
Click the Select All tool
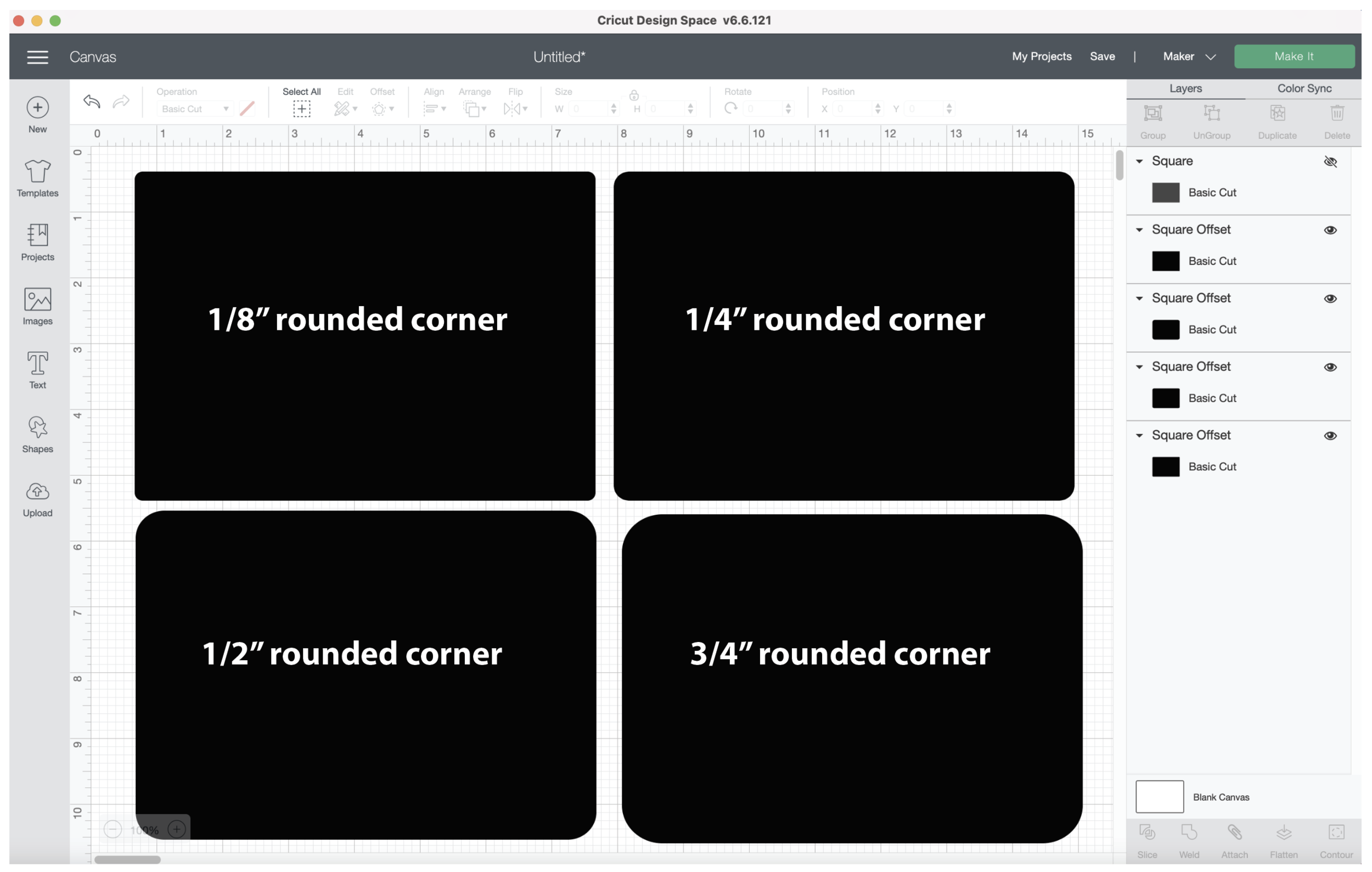[x=301, y=108]
